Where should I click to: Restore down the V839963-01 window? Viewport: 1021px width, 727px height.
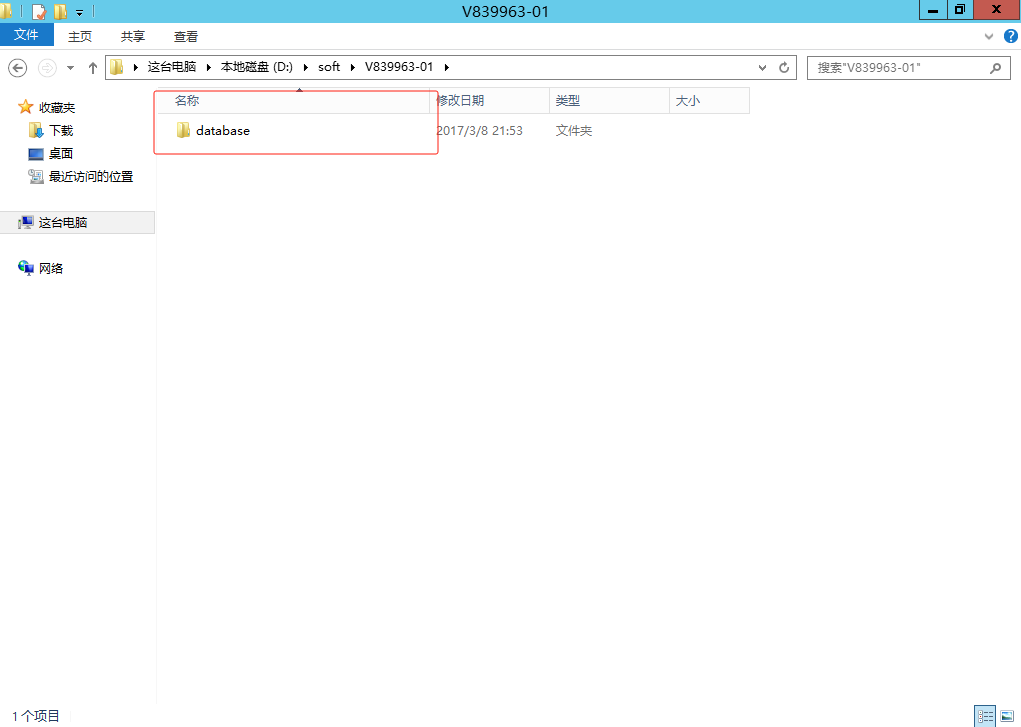[x=960, y=10]
